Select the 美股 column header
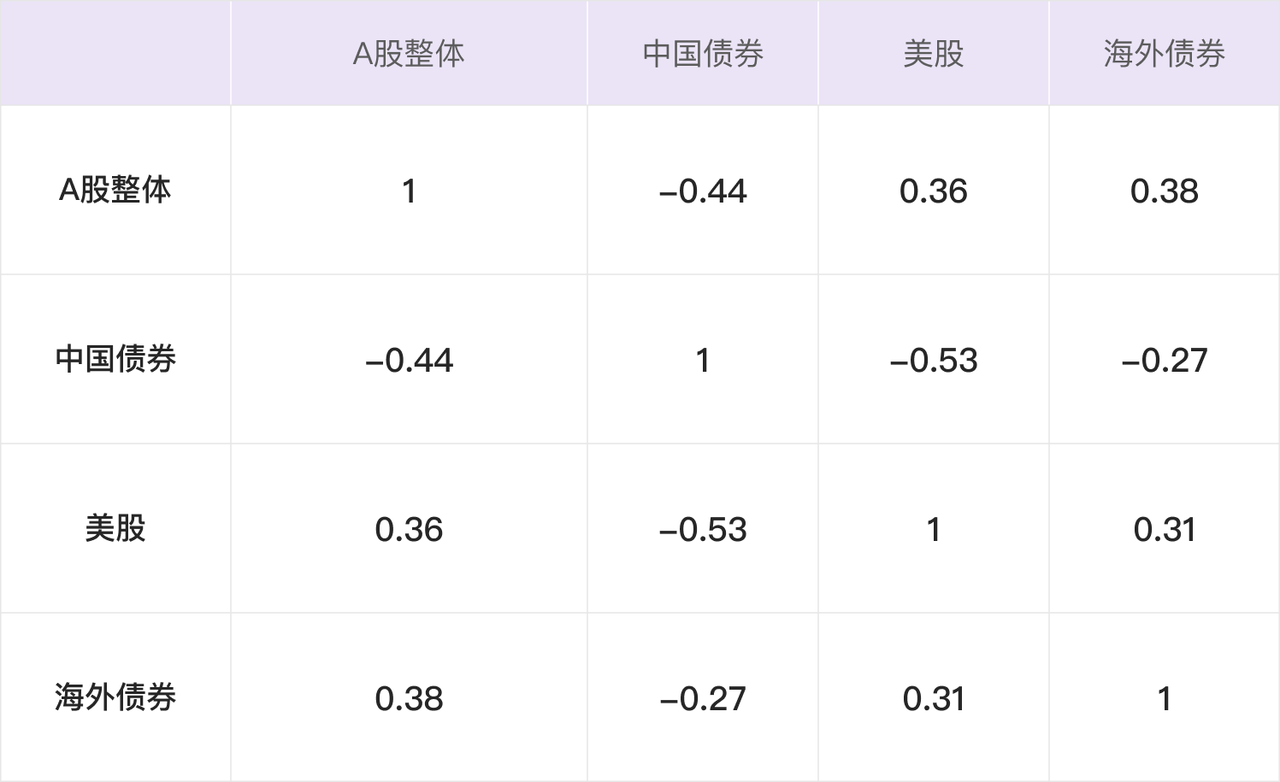1280x782 pixels. 933,54
